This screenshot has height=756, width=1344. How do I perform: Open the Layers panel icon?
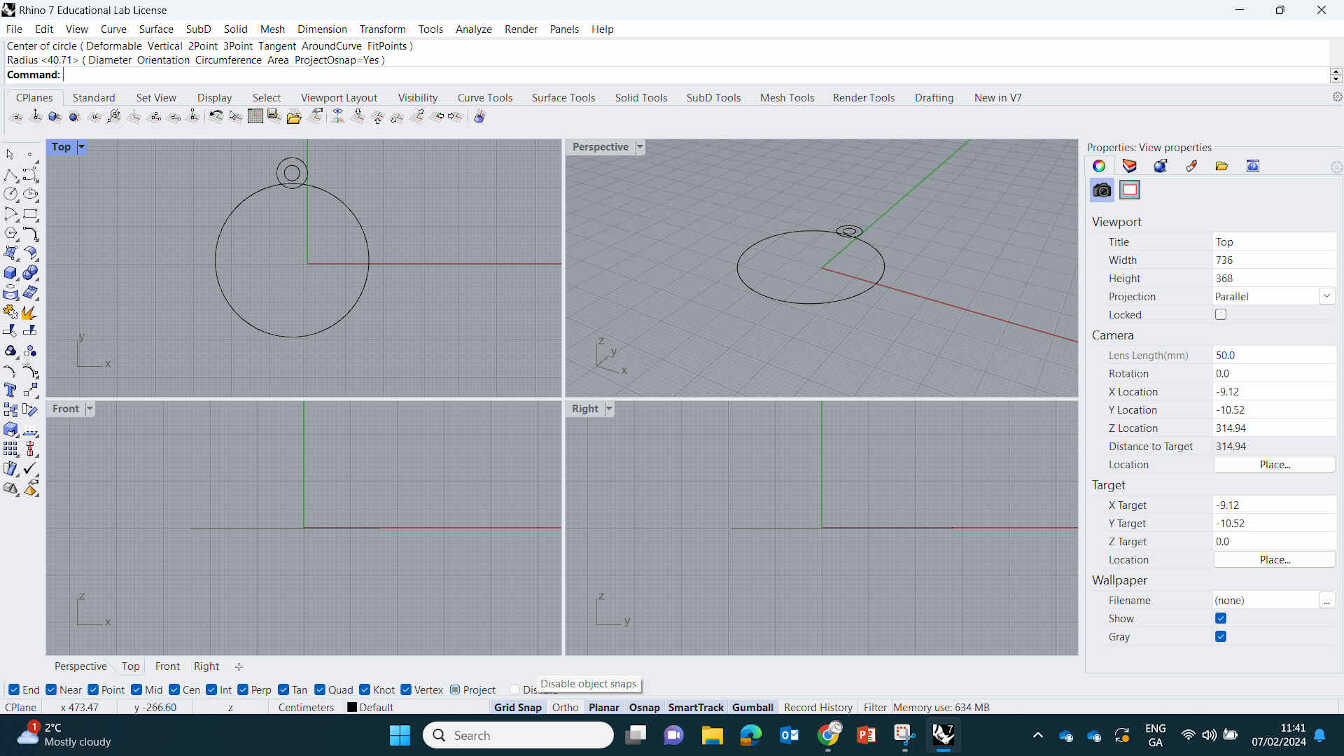point(1129,166)
